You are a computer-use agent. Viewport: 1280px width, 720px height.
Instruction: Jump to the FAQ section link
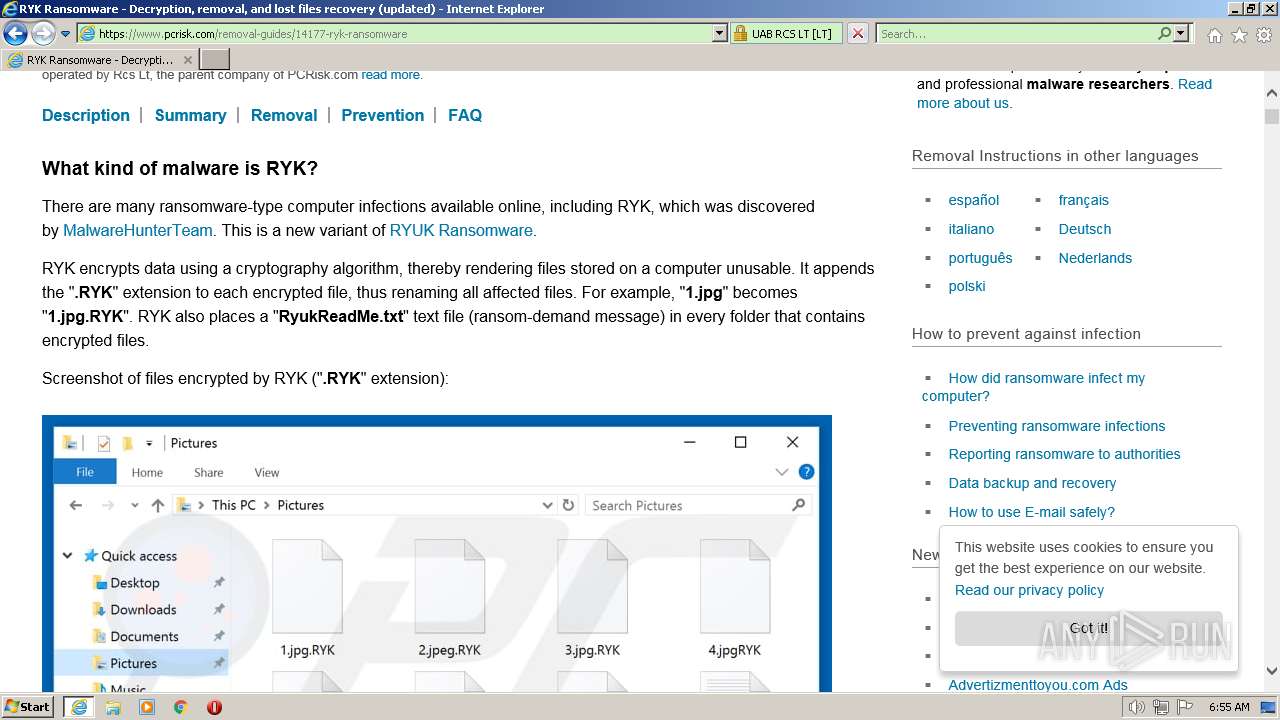465,115
